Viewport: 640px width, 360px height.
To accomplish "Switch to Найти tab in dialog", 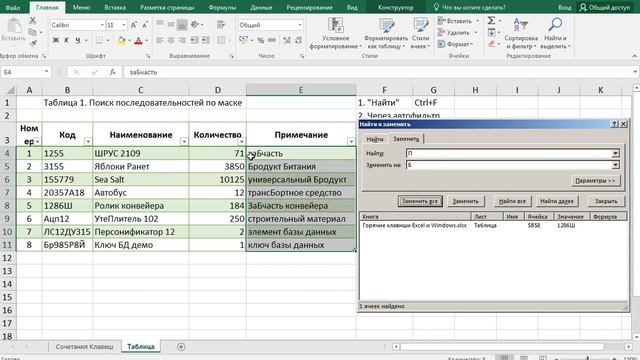I will tap(375, 139).
